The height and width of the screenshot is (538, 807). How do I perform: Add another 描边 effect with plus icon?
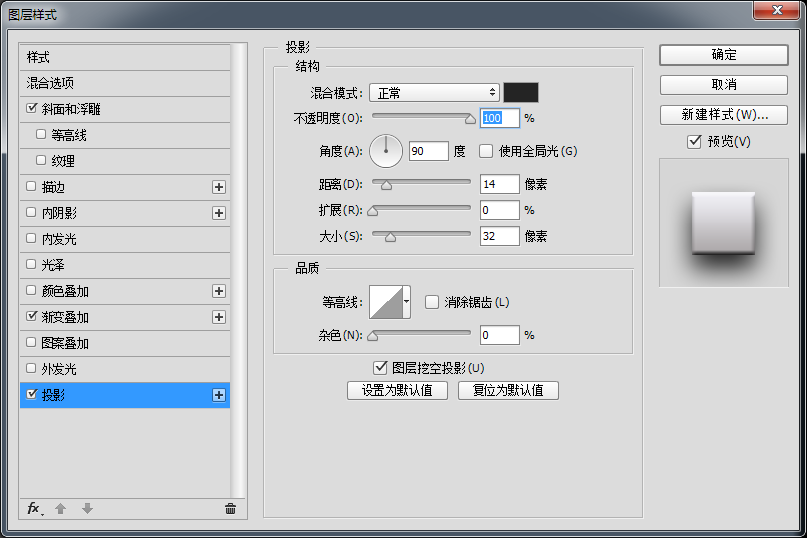[219, 187]
